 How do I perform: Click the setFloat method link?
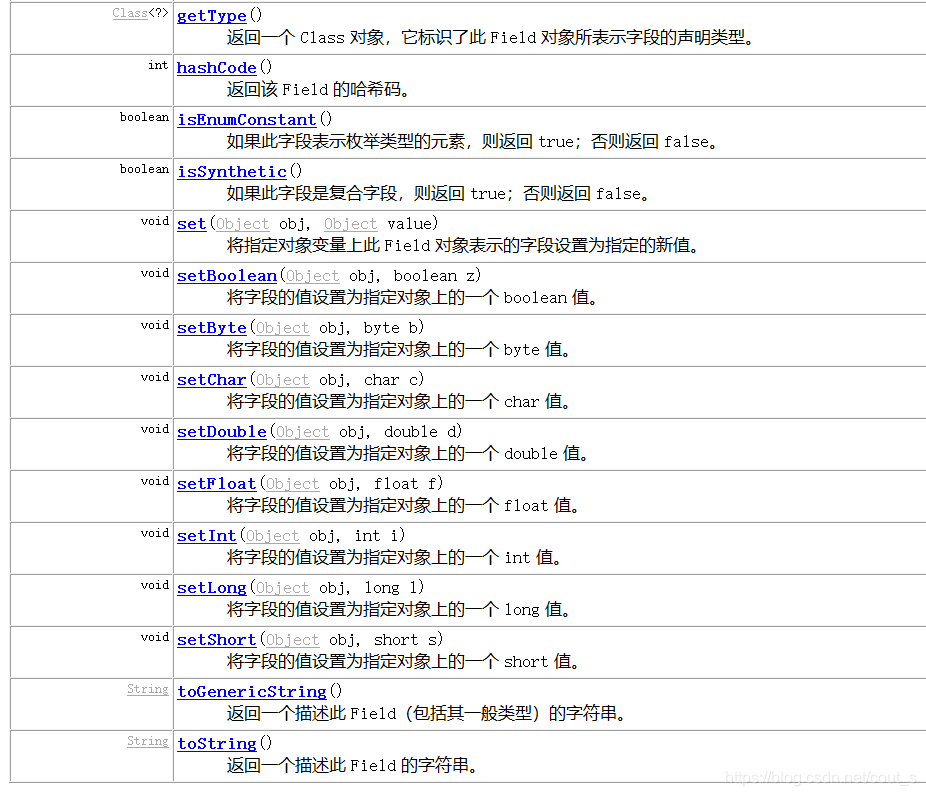click(216, 483)
